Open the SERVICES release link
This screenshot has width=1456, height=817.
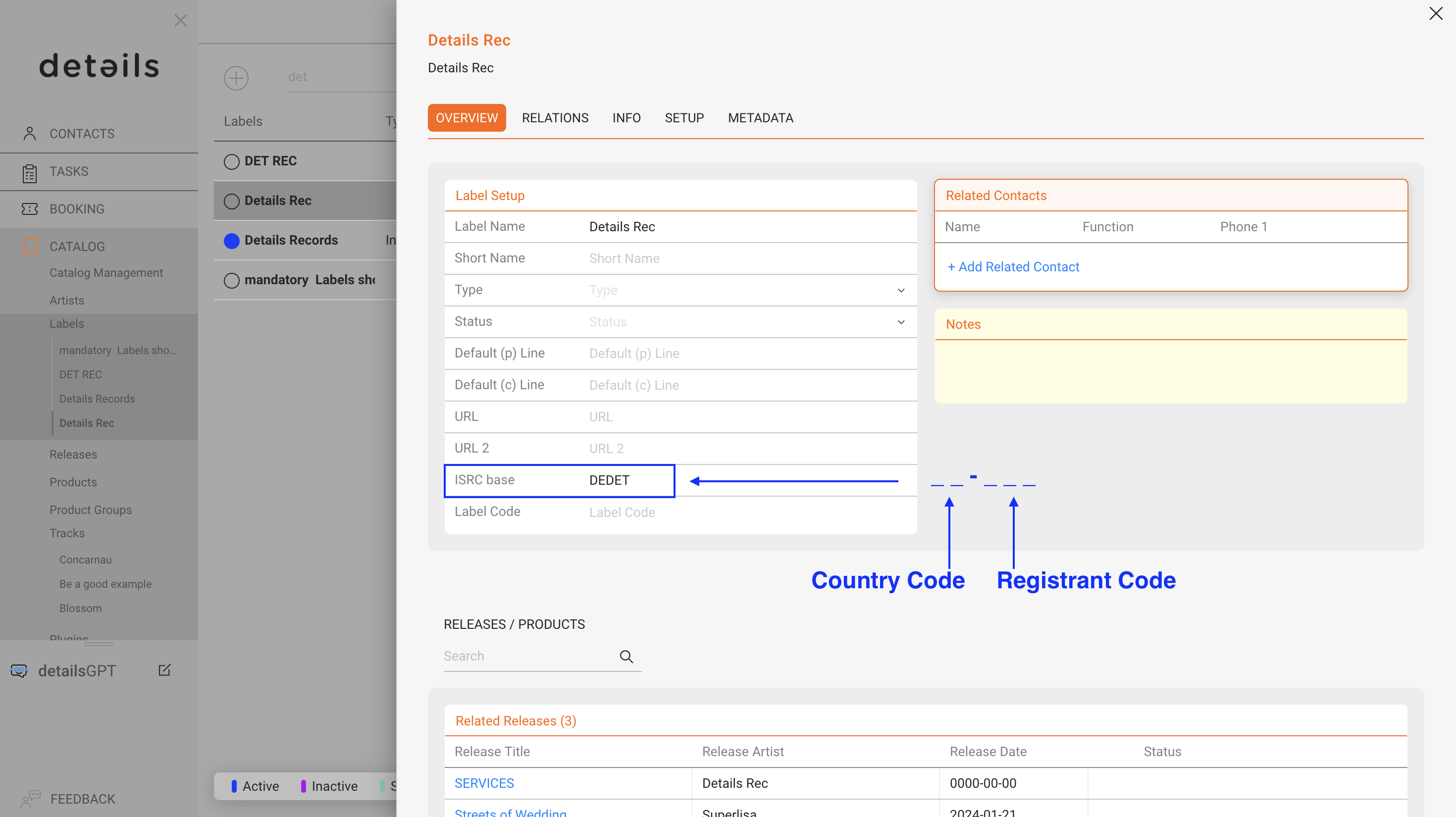484,783
